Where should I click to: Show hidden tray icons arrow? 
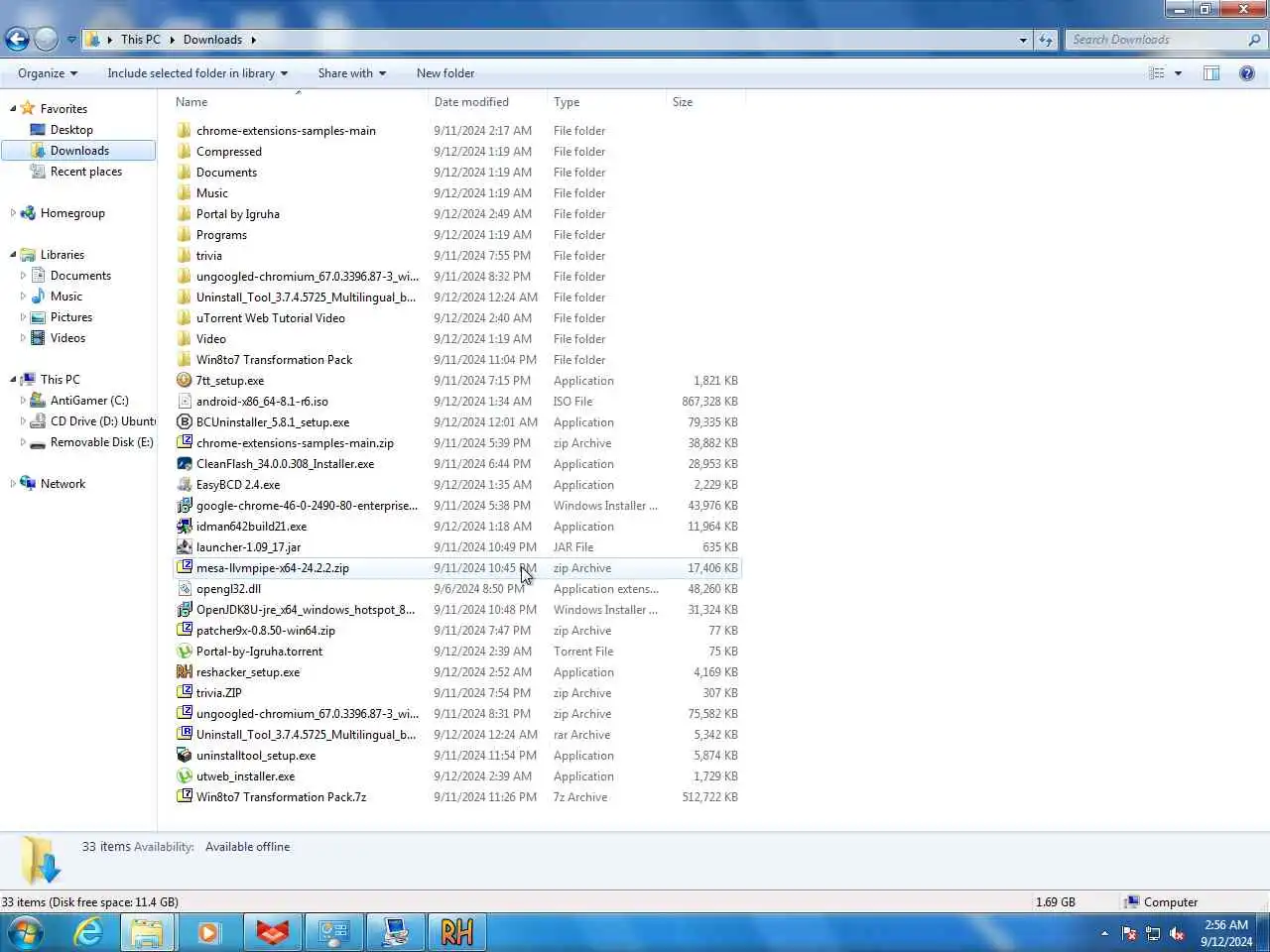(1104, 933)
